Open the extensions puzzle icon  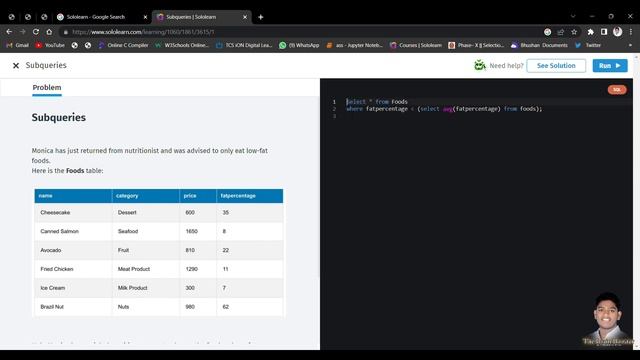(590, 32)
